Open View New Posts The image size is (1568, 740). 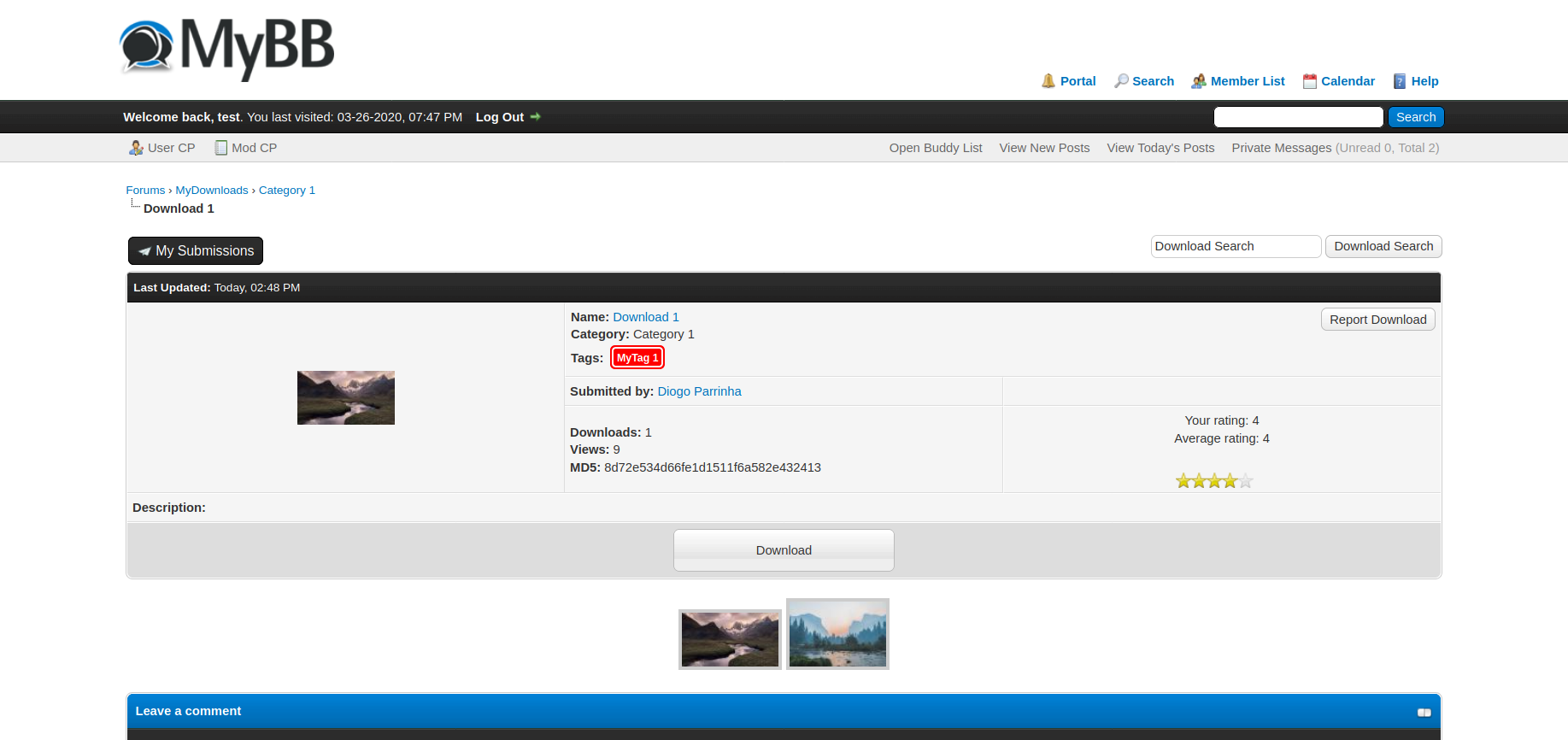pos(1044,148)
